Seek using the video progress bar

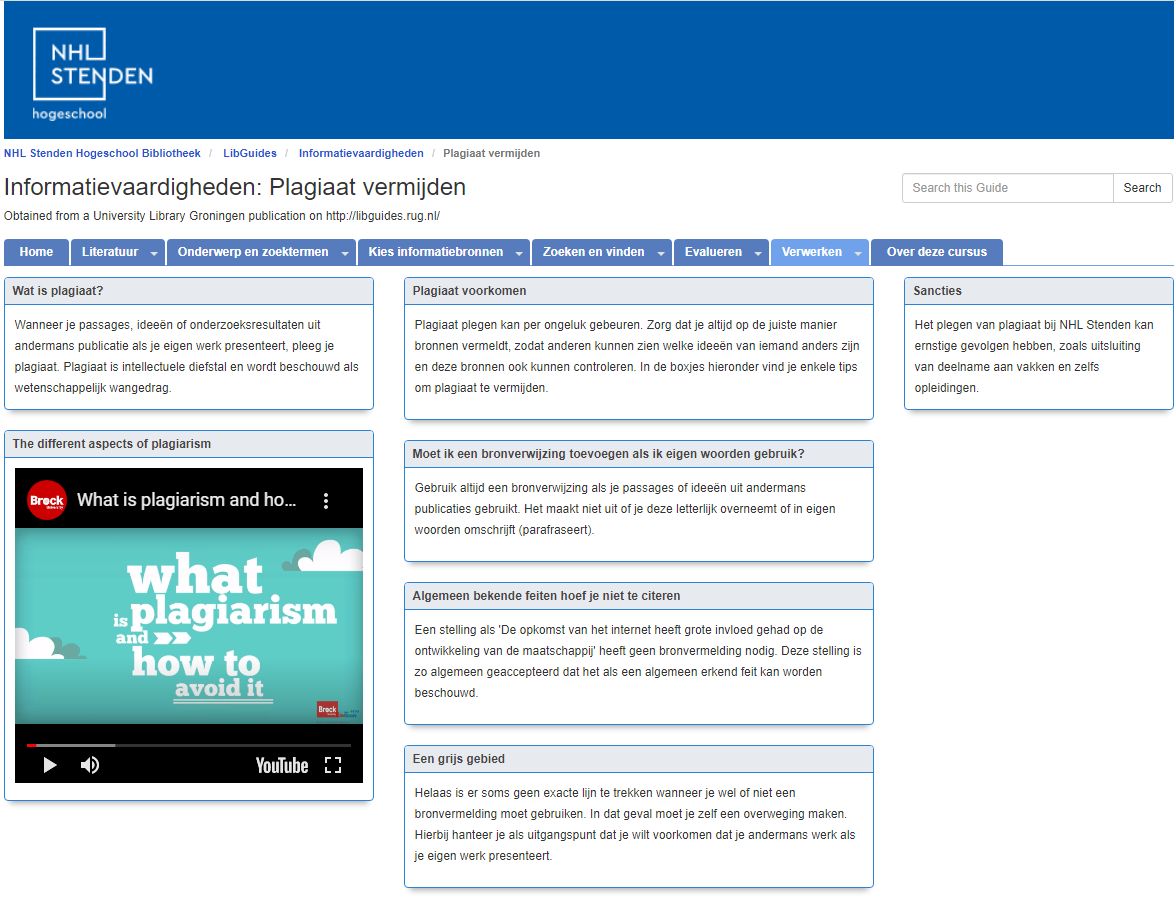coord(189,745)
